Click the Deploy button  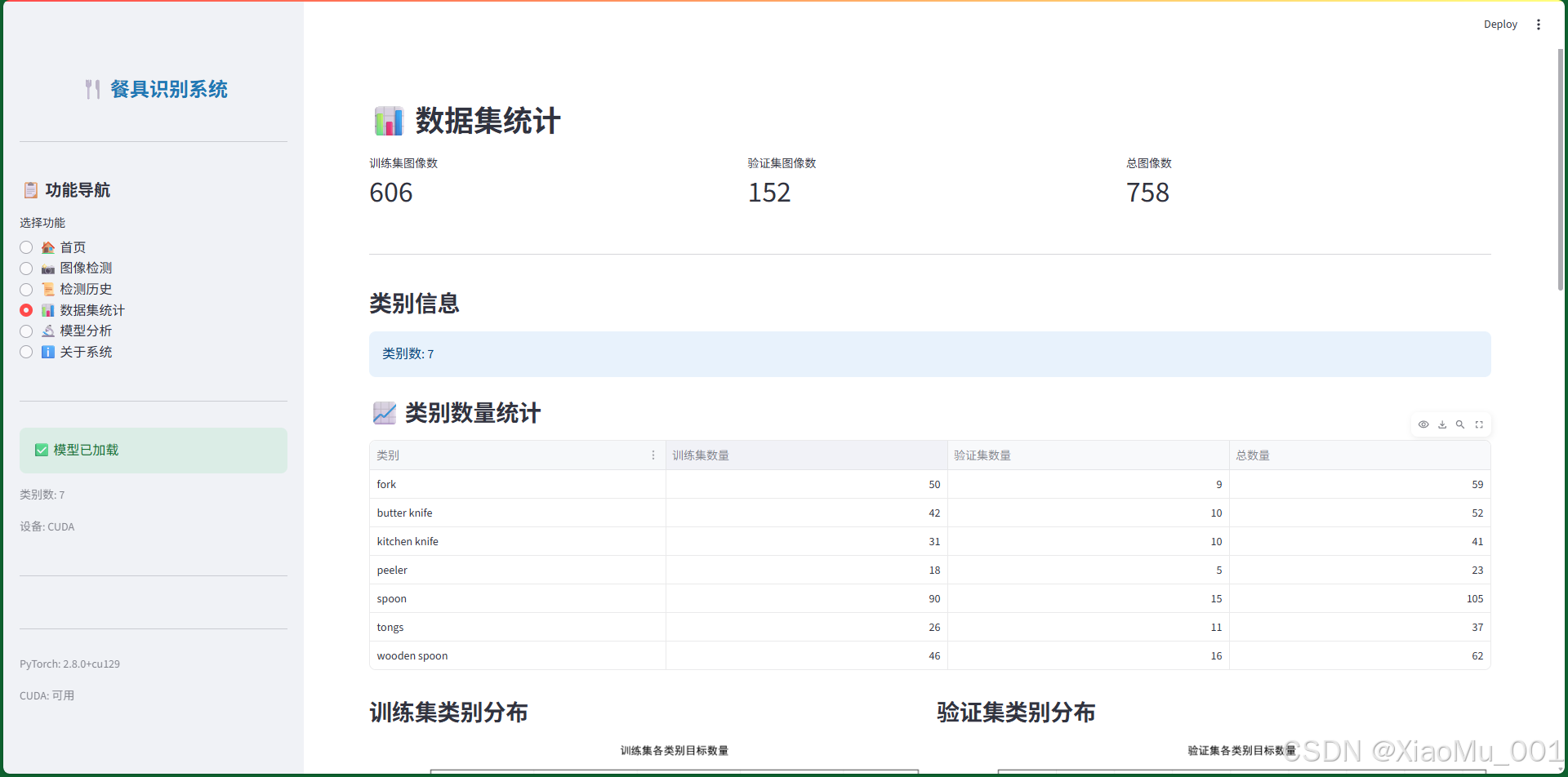pyautogui.click(x=1500, y=24)
